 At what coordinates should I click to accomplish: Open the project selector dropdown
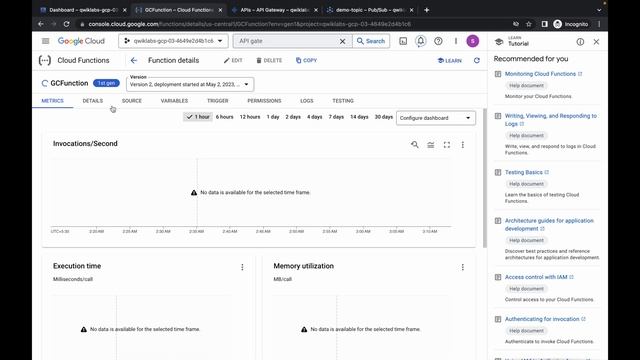tap(173, 41)
